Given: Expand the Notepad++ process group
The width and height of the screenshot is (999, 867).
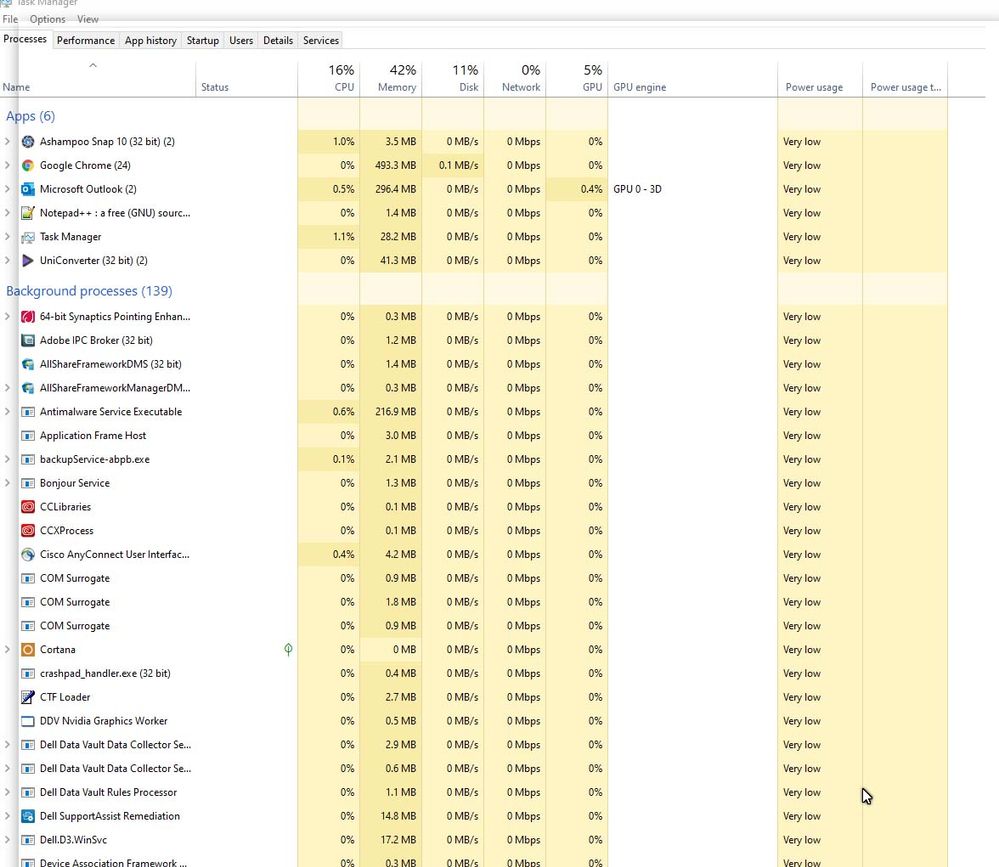Looking at the screenshot, I should tap(7, 213).
